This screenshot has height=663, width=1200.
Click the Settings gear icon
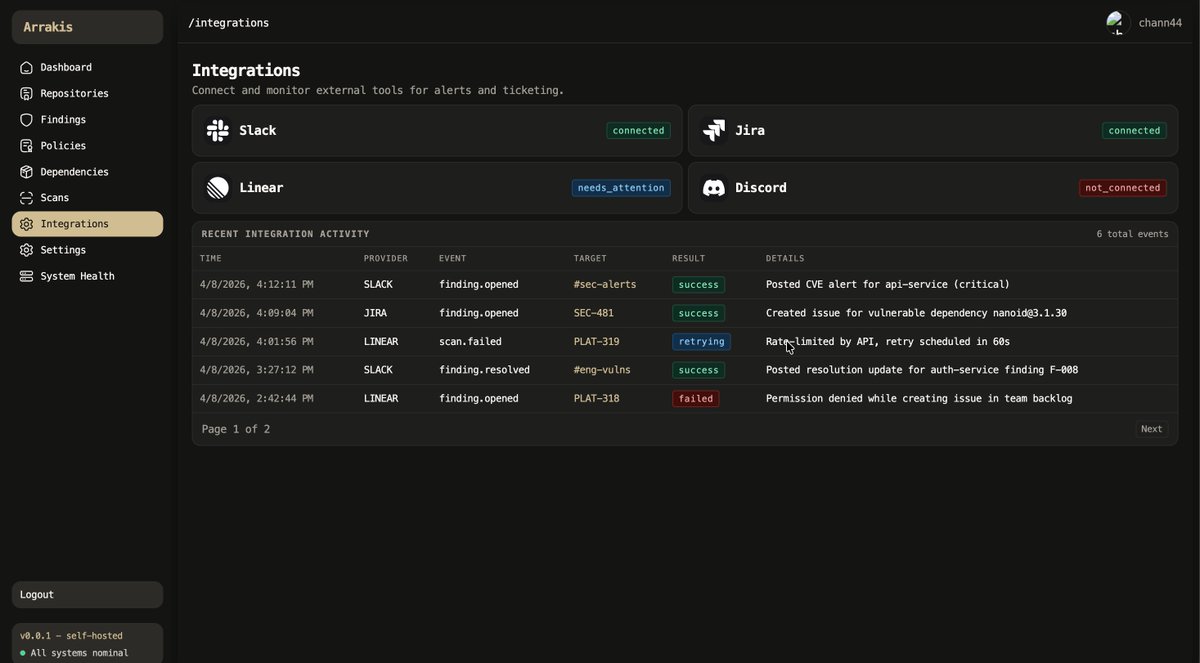click(x=27, y=250)
